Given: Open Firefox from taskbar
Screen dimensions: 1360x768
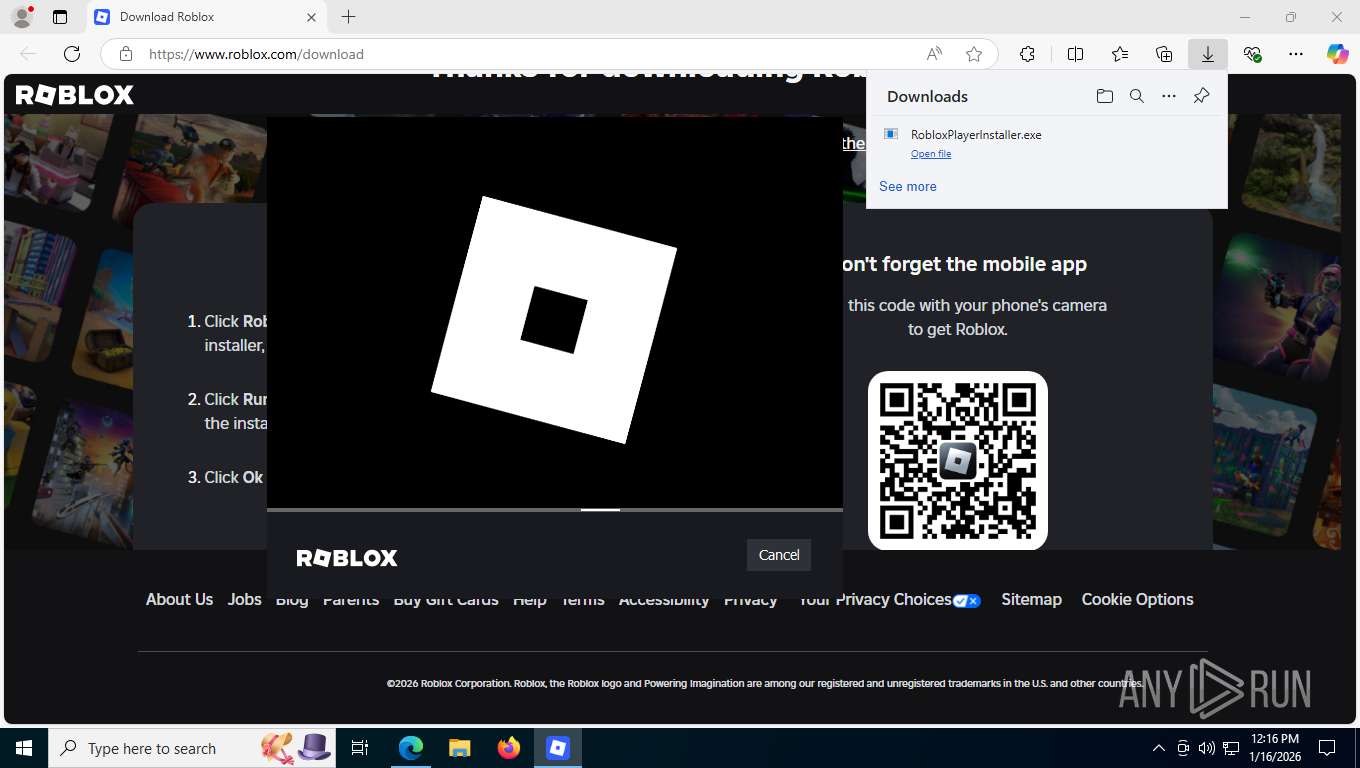Looking at the screenshot, I should (x=509, y=748).
